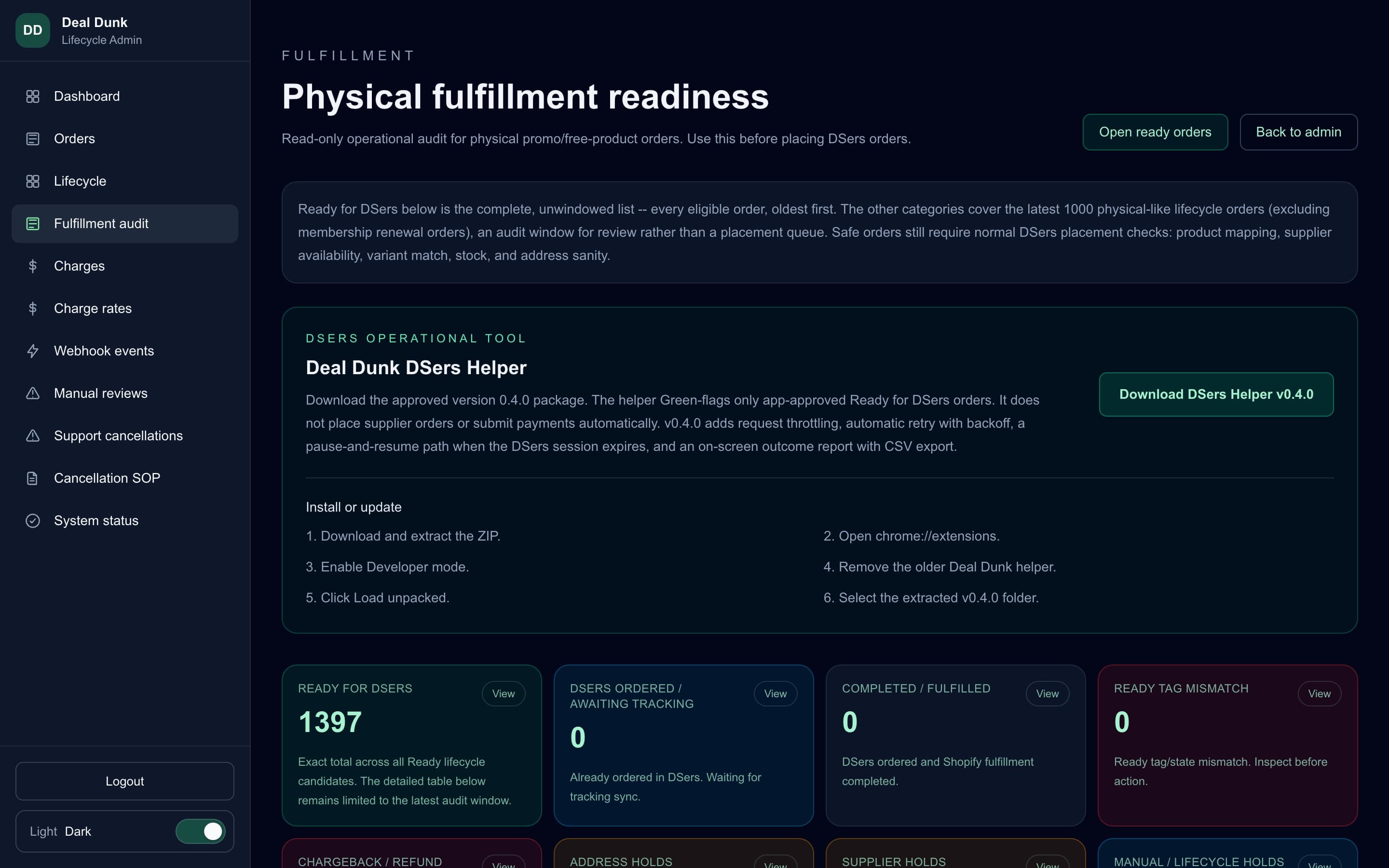View DSers Ordered / Awaiting Tracking card
This screenshot has height=868, width=1389.
pyautogui.click(x=776, y=693)
